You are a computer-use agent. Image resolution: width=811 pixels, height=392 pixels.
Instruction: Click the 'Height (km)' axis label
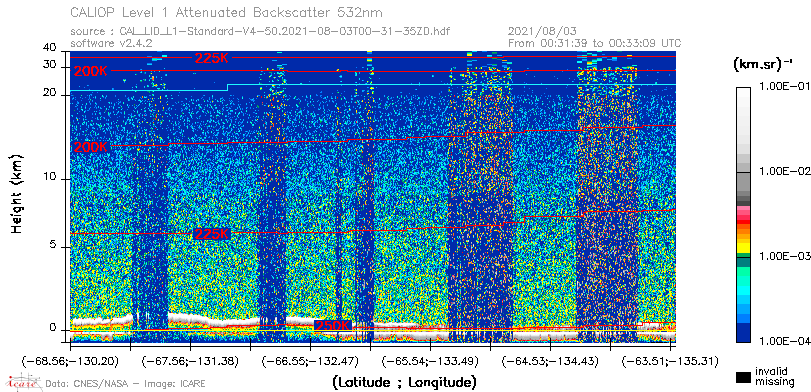coord(17,193)
